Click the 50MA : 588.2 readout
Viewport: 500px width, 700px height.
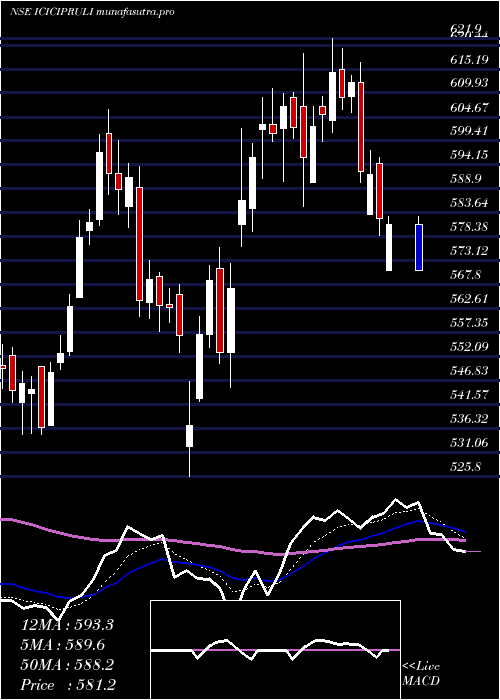(67, 665)
